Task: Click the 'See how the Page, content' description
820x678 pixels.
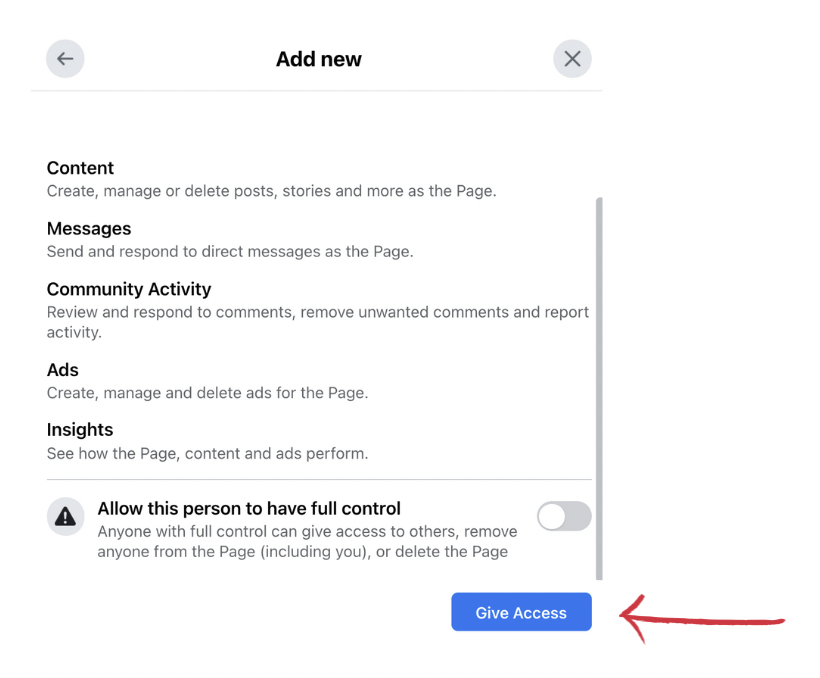Action: (208, 454)
